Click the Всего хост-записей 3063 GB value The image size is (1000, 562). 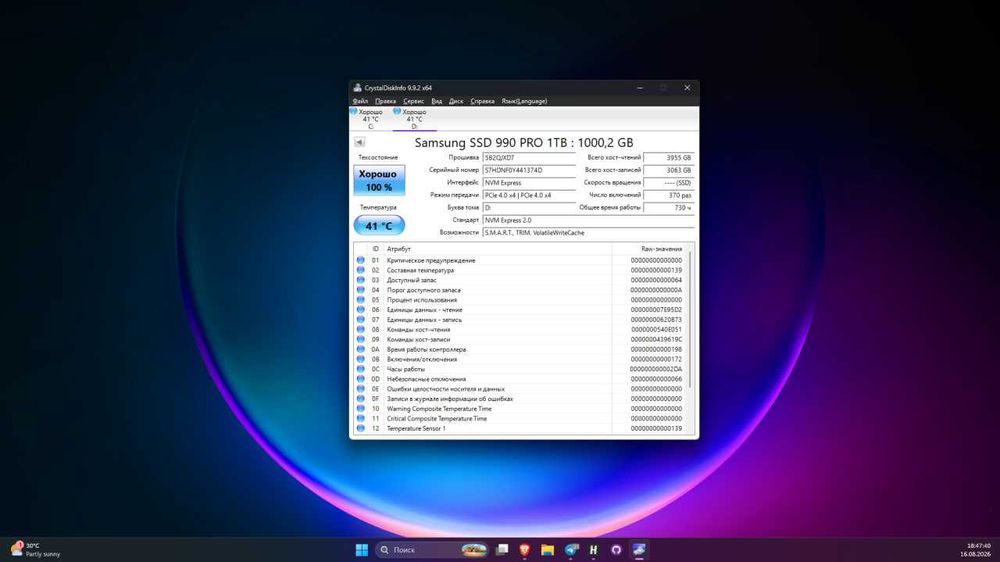click(x=668, y=170)
